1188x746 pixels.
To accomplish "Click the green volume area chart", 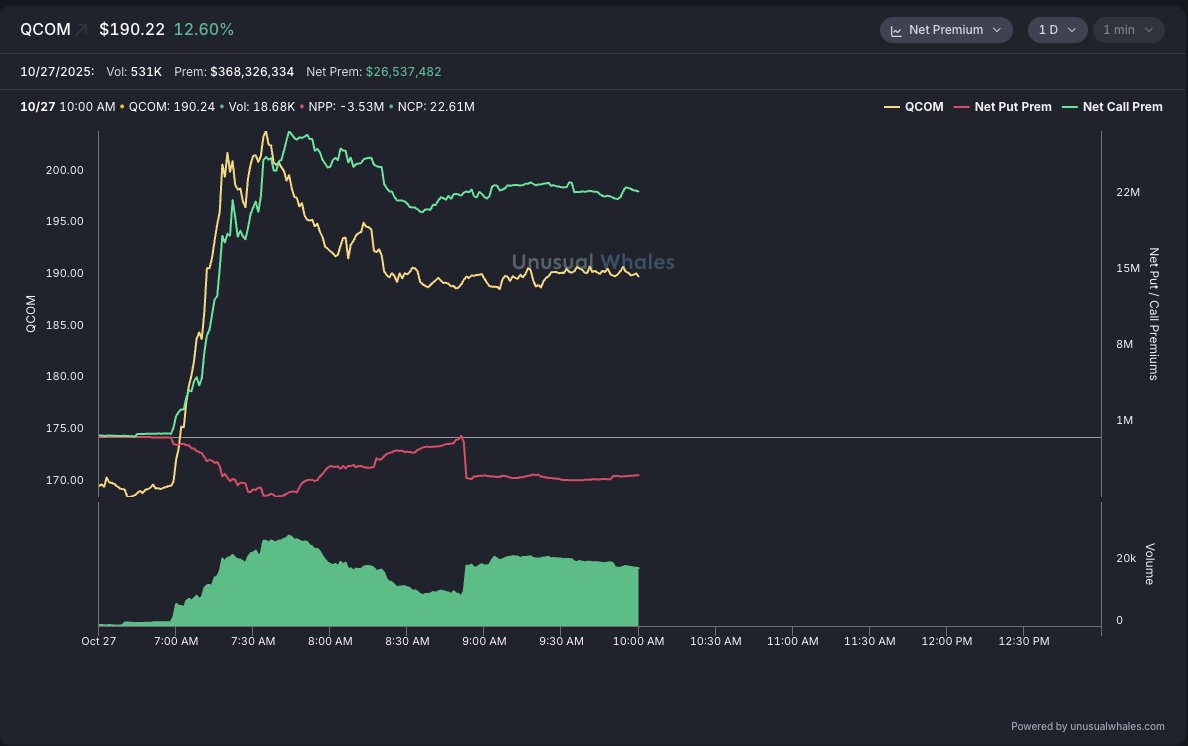I will click(x=400, y=595).
